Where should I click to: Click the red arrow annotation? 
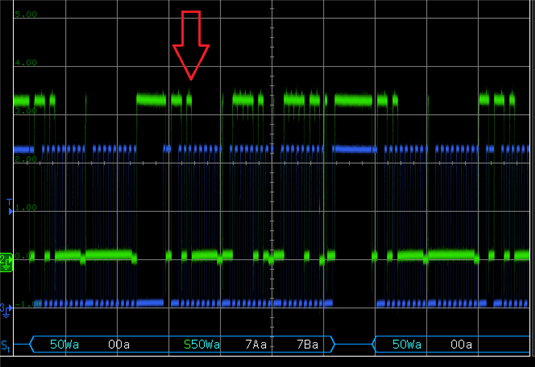point(191,45)
